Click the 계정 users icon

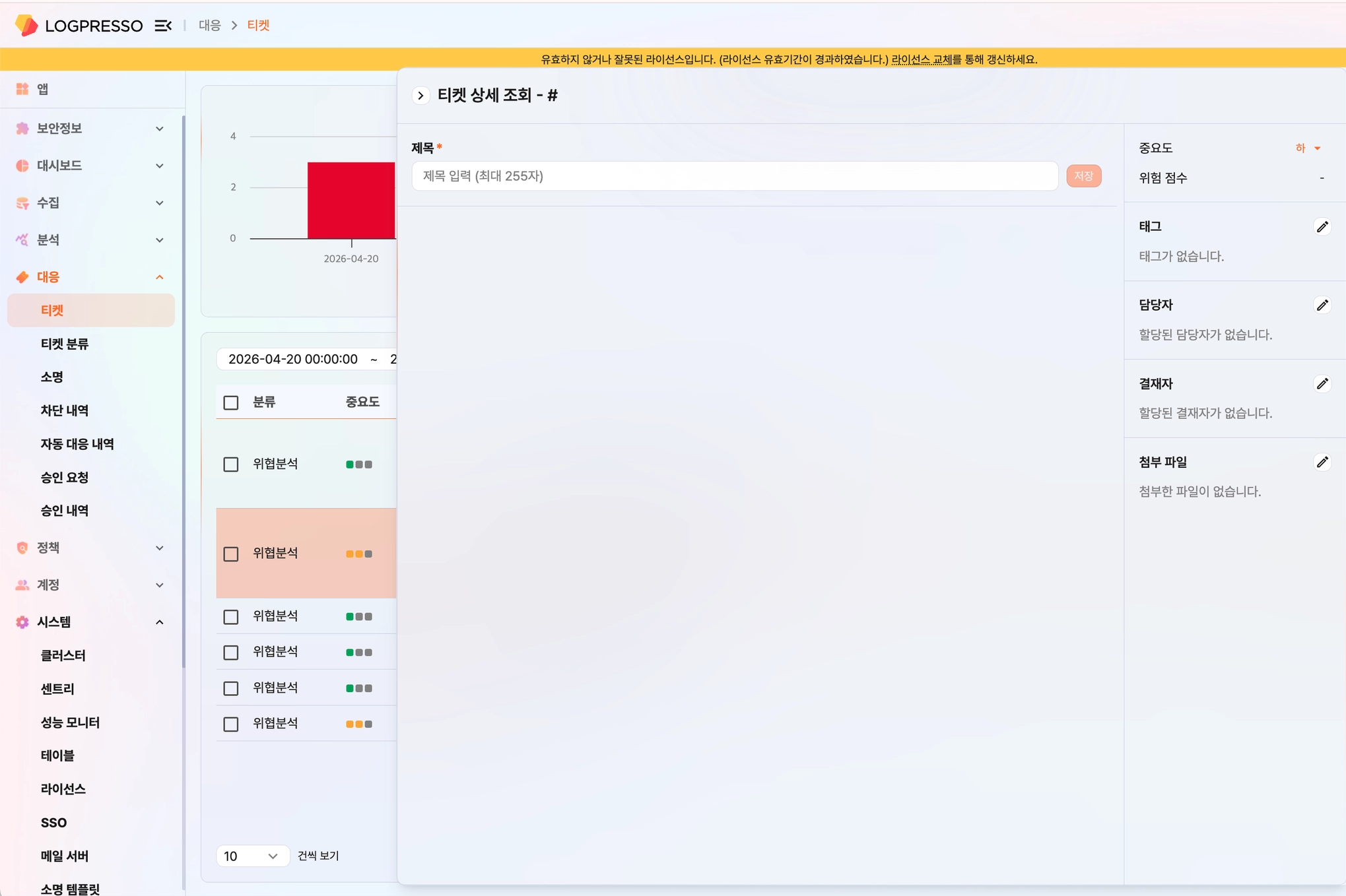point(22,585)
